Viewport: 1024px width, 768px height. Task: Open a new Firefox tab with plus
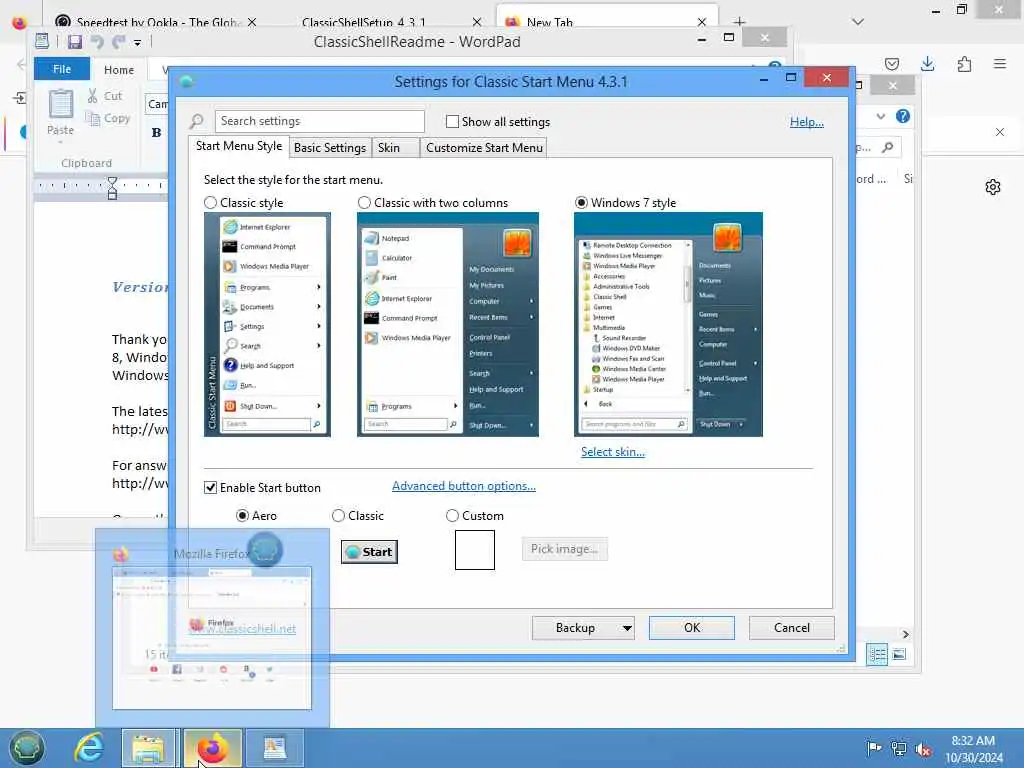tap(739, 22)
